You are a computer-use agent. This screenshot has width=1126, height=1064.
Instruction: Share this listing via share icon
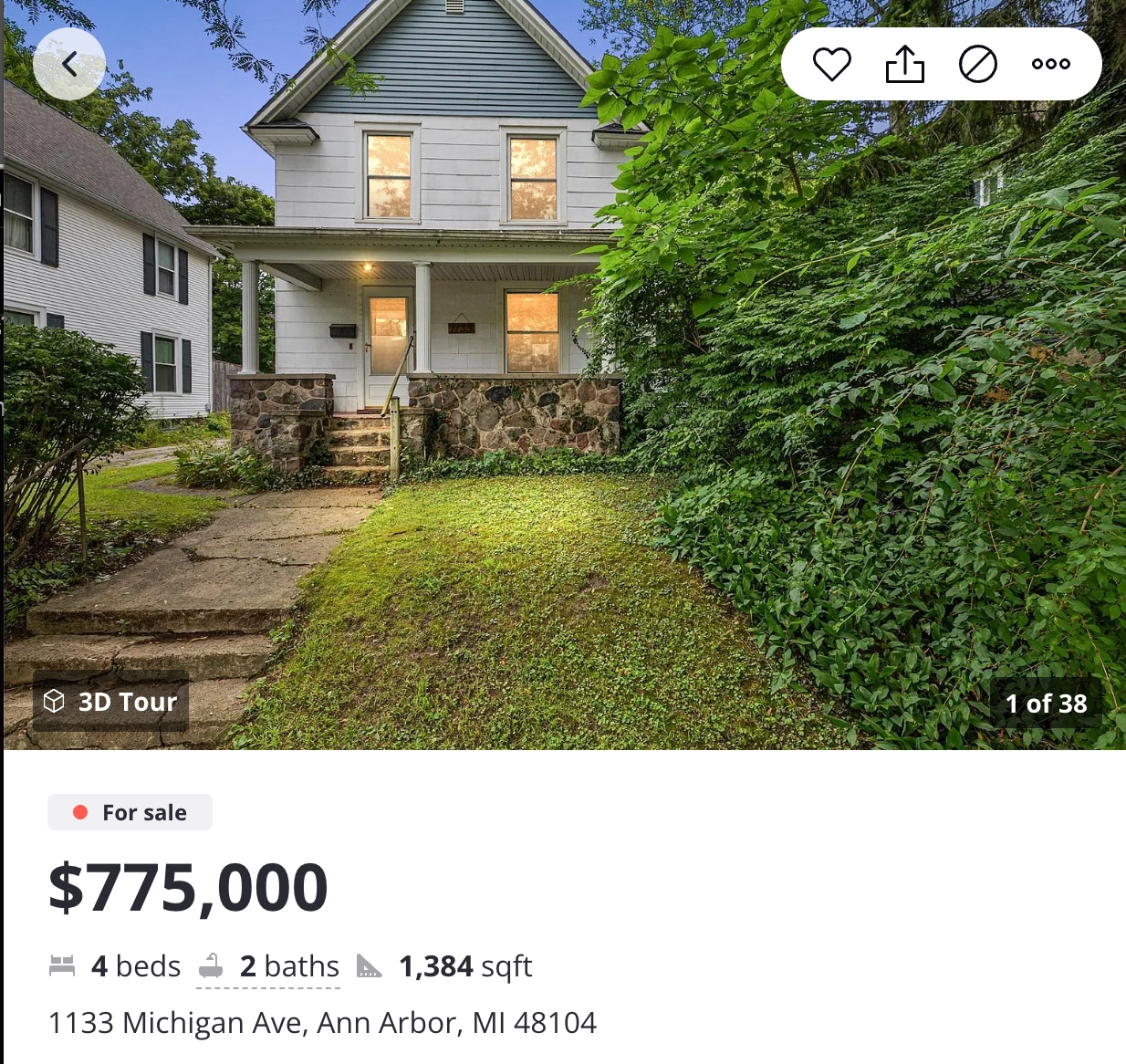(x=905, y=64)
